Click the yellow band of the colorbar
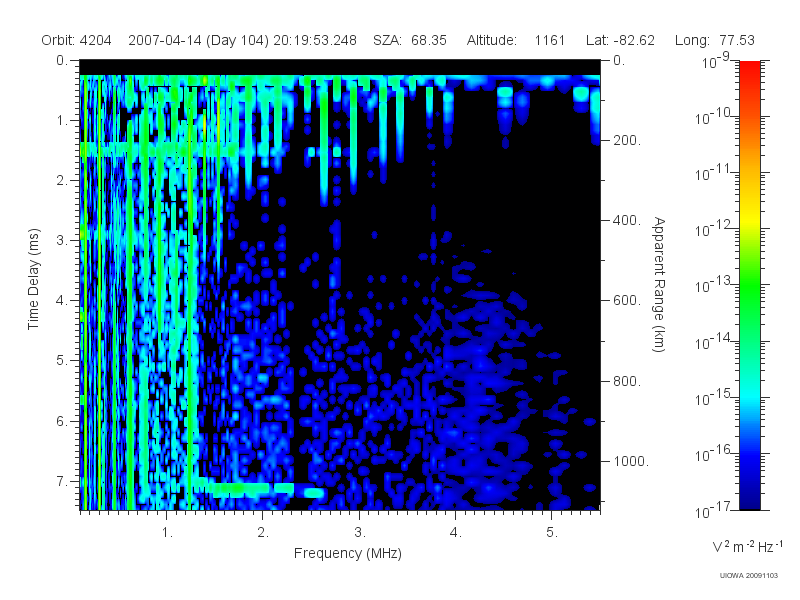 click(749, 217)
